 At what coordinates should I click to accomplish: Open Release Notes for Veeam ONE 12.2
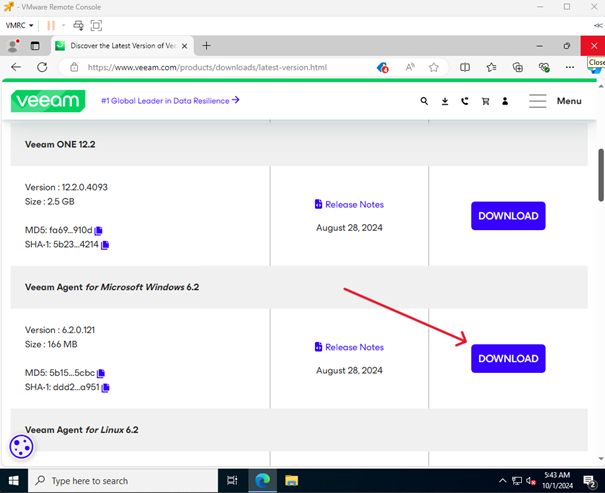(x=349, y=204)
